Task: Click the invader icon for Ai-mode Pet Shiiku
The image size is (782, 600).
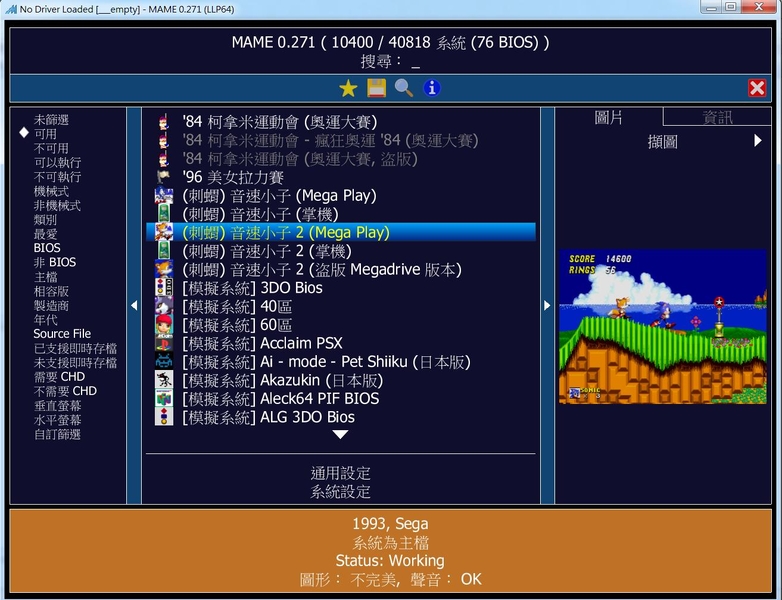Action: [164, 362]
